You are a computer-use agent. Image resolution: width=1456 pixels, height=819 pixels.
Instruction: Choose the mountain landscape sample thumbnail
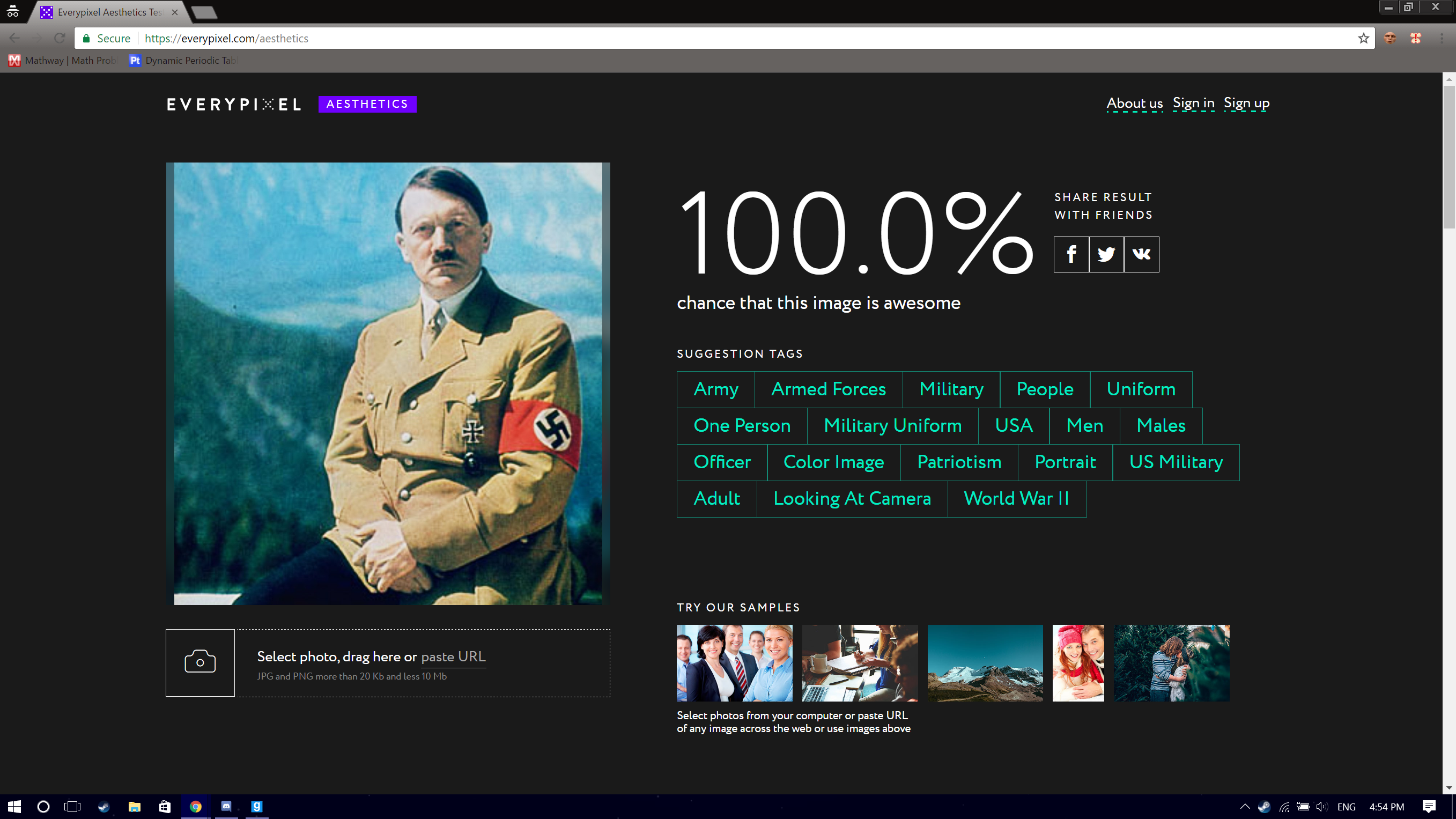coord(985,662)
